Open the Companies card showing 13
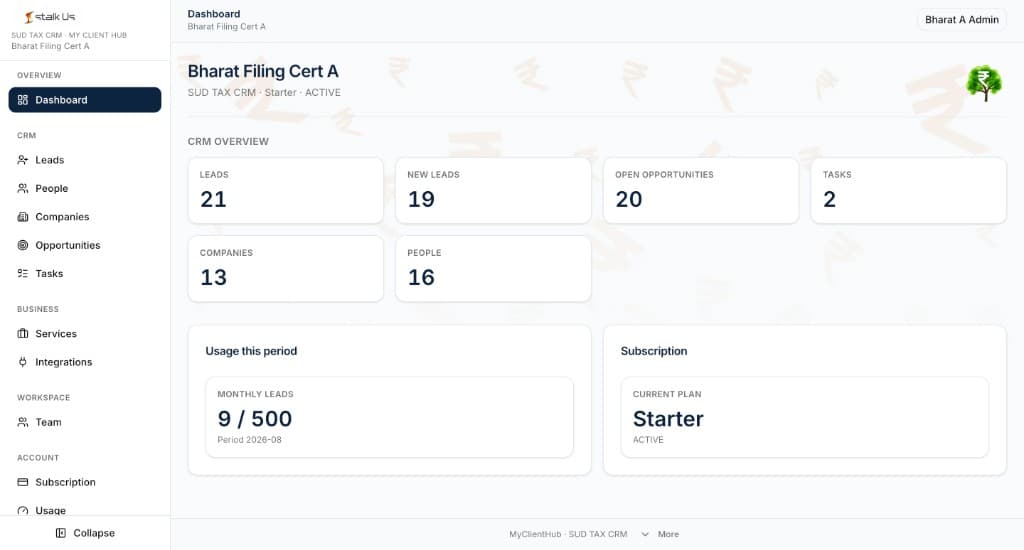The height and width of the screenshot is (550, 1024). 285,268
